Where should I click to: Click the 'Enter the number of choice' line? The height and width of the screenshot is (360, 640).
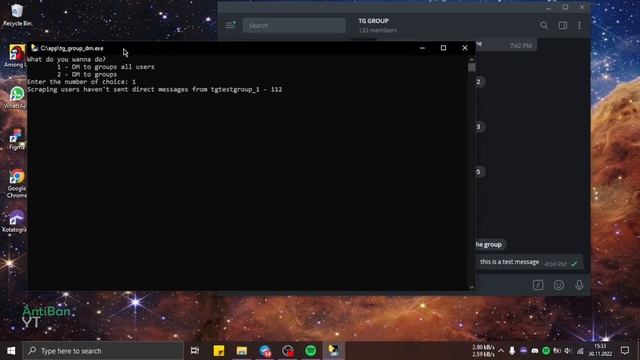coord(81,82)
